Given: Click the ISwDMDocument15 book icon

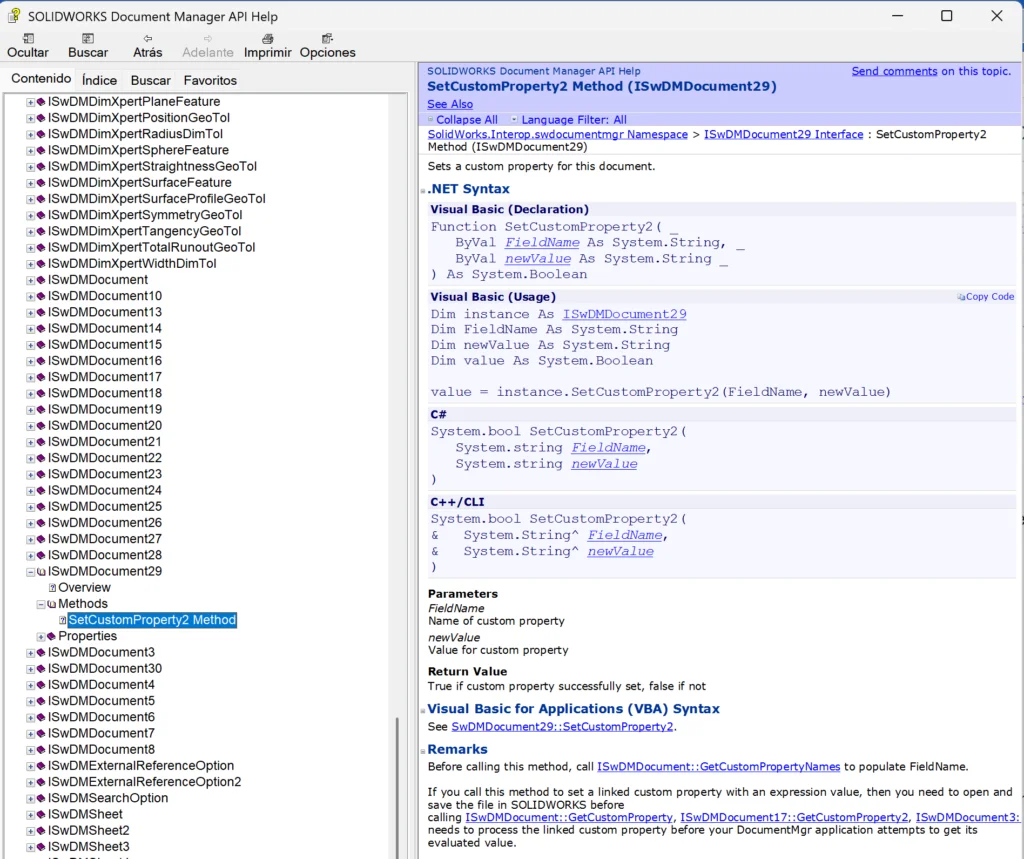Looking at the screenshot, I should click(41, 345).
